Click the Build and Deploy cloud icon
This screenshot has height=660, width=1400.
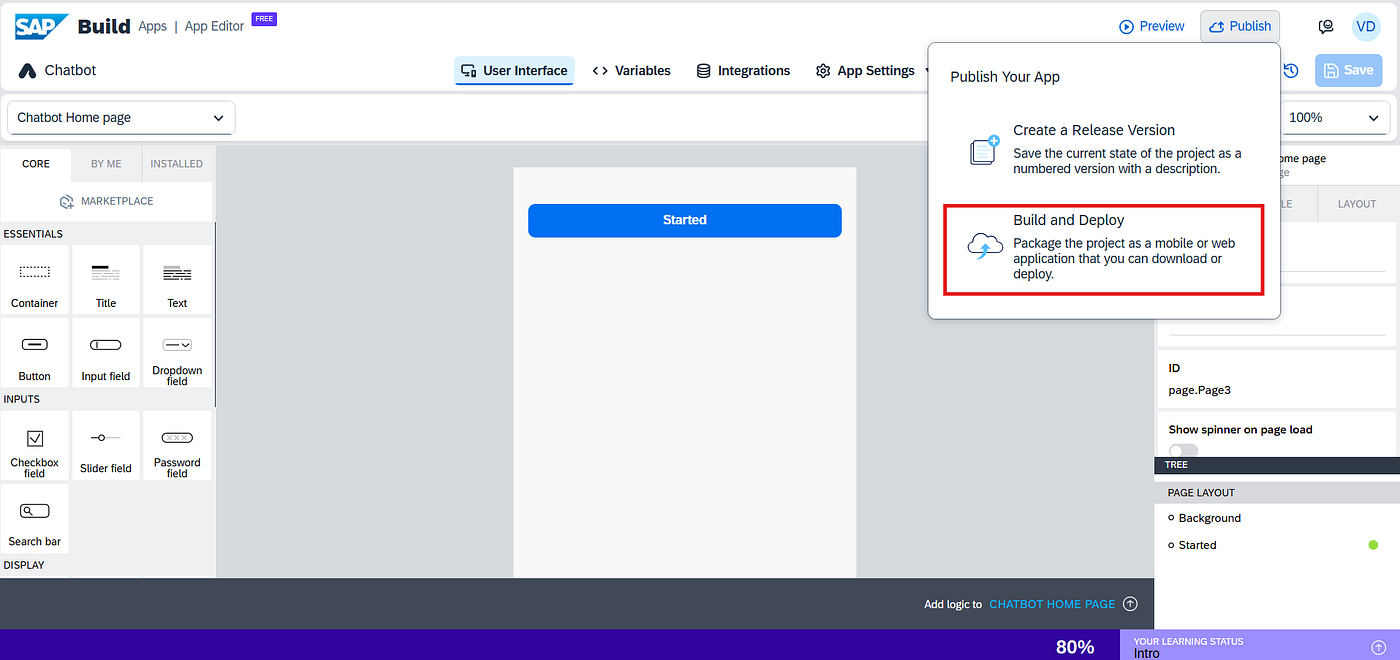tap(985, 246)
